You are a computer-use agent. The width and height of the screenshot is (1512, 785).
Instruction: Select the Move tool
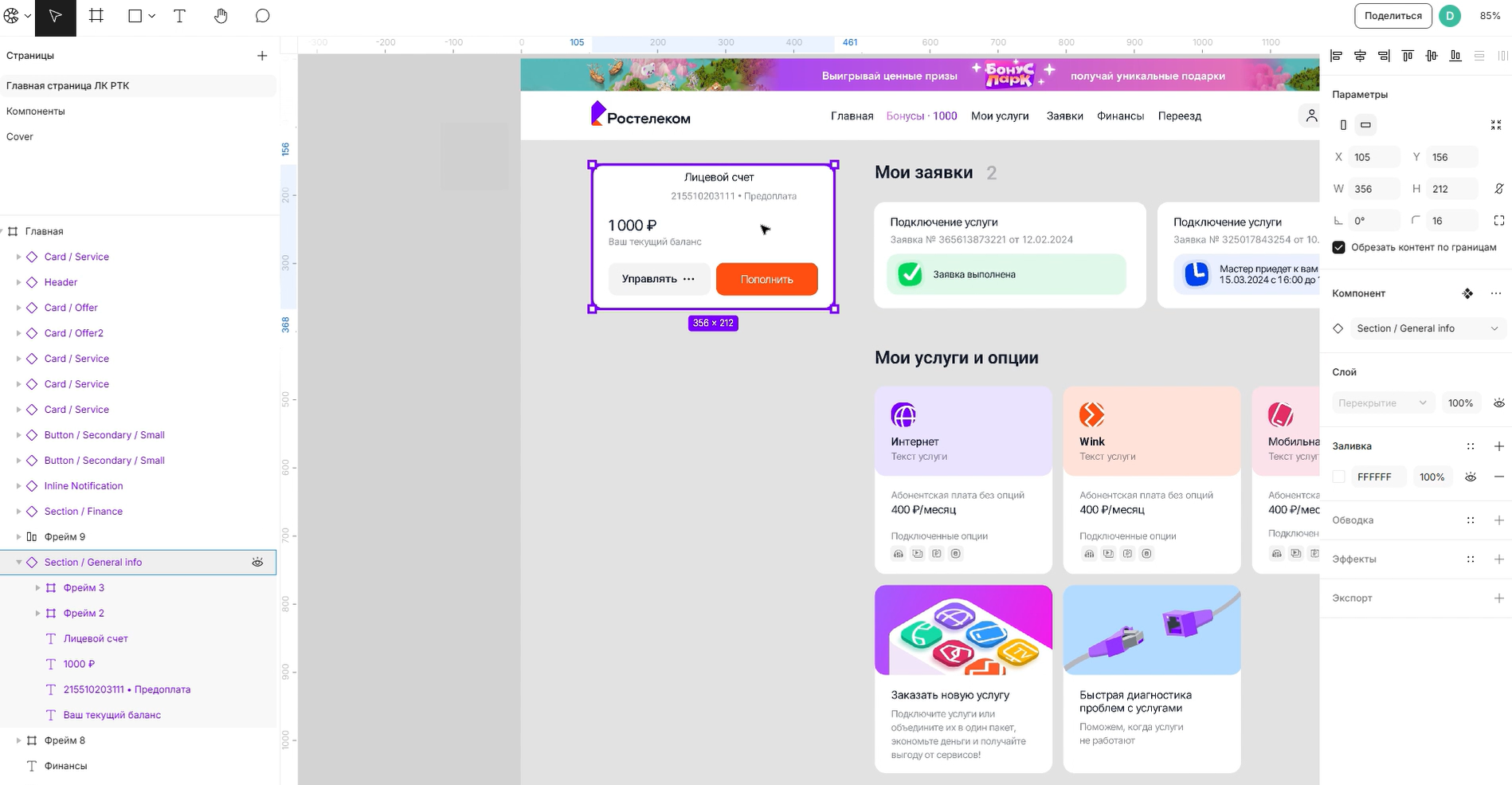pyautogui.click(x=55, y=16)
